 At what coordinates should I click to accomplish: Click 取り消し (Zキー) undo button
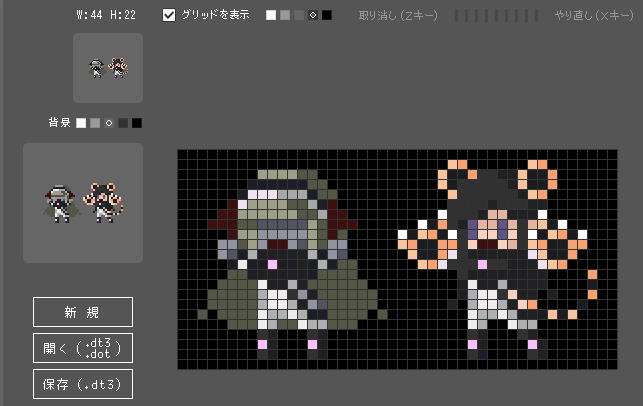click(x=398, y=16)
